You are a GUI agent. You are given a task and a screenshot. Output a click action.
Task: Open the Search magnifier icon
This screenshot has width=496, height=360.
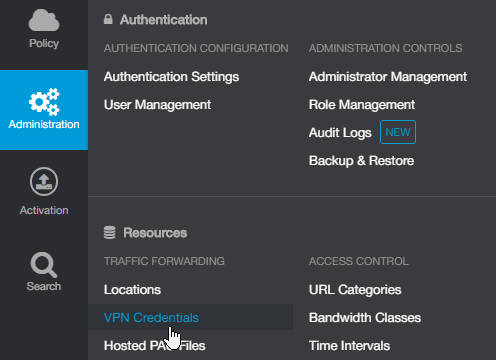click(x=44, y=265)
